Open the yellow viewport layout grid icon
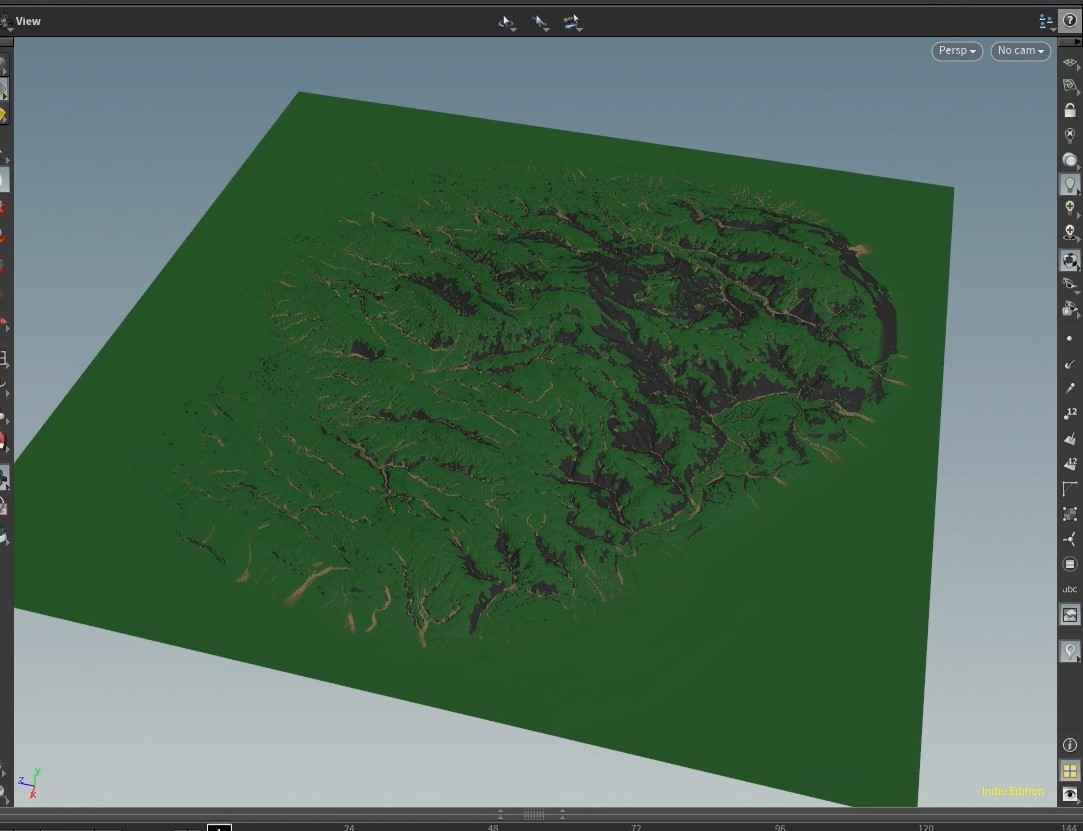This screenshot has height=831, width=1083. click(x=1070, y=770)
